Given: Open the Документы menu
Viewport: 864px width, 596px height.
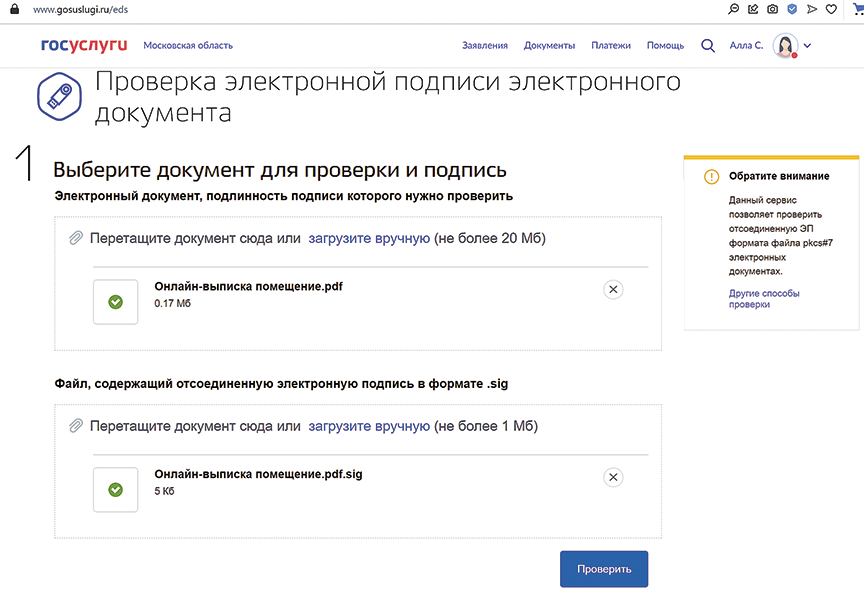Looking at the screenshot, I should pyautogui.click(x=549, y=46).
